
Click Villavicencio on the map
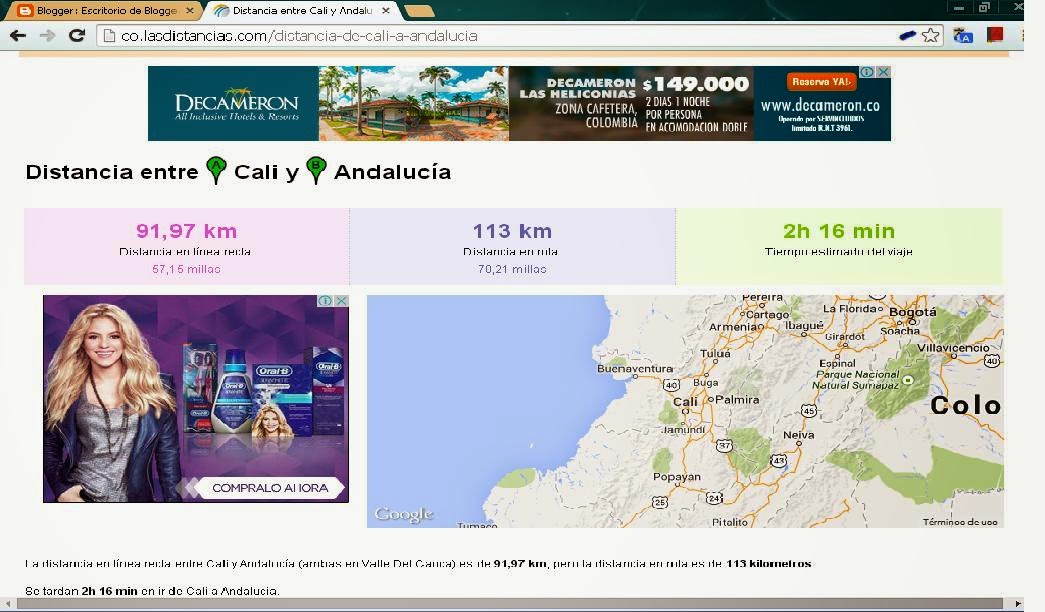click(x=953, y=347)
